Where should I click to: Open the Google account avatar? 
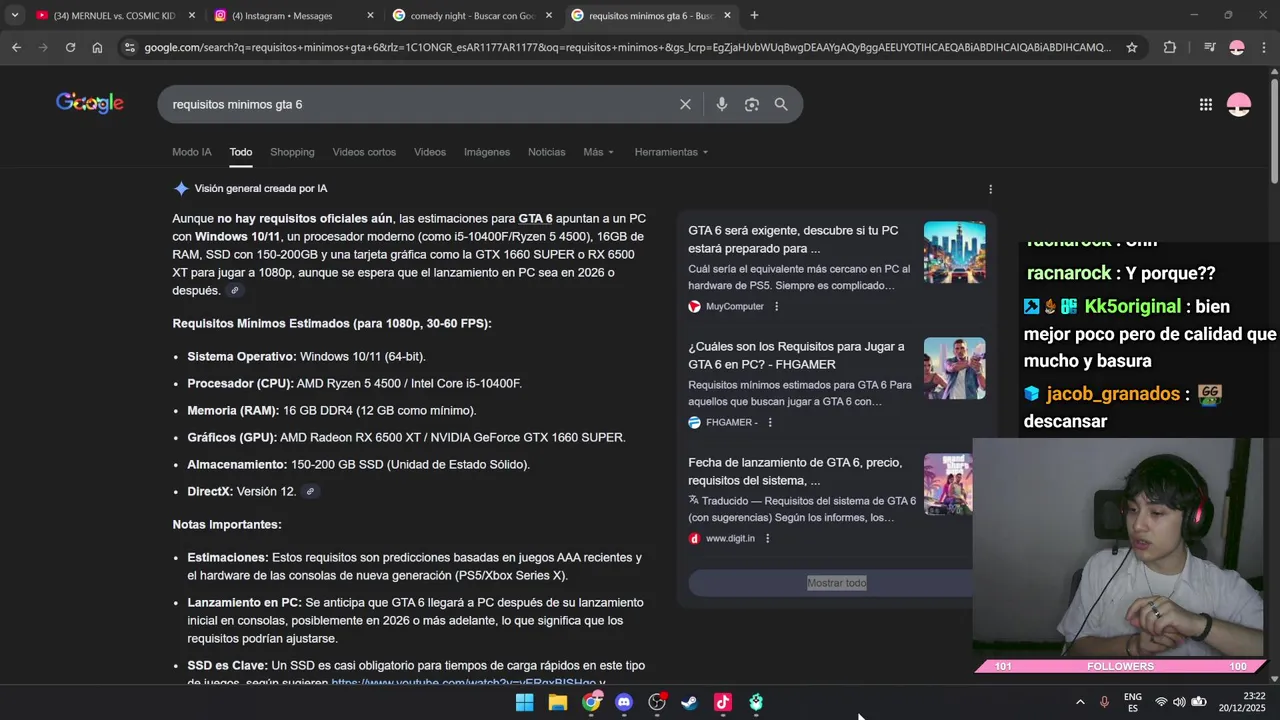point(1239,104)
